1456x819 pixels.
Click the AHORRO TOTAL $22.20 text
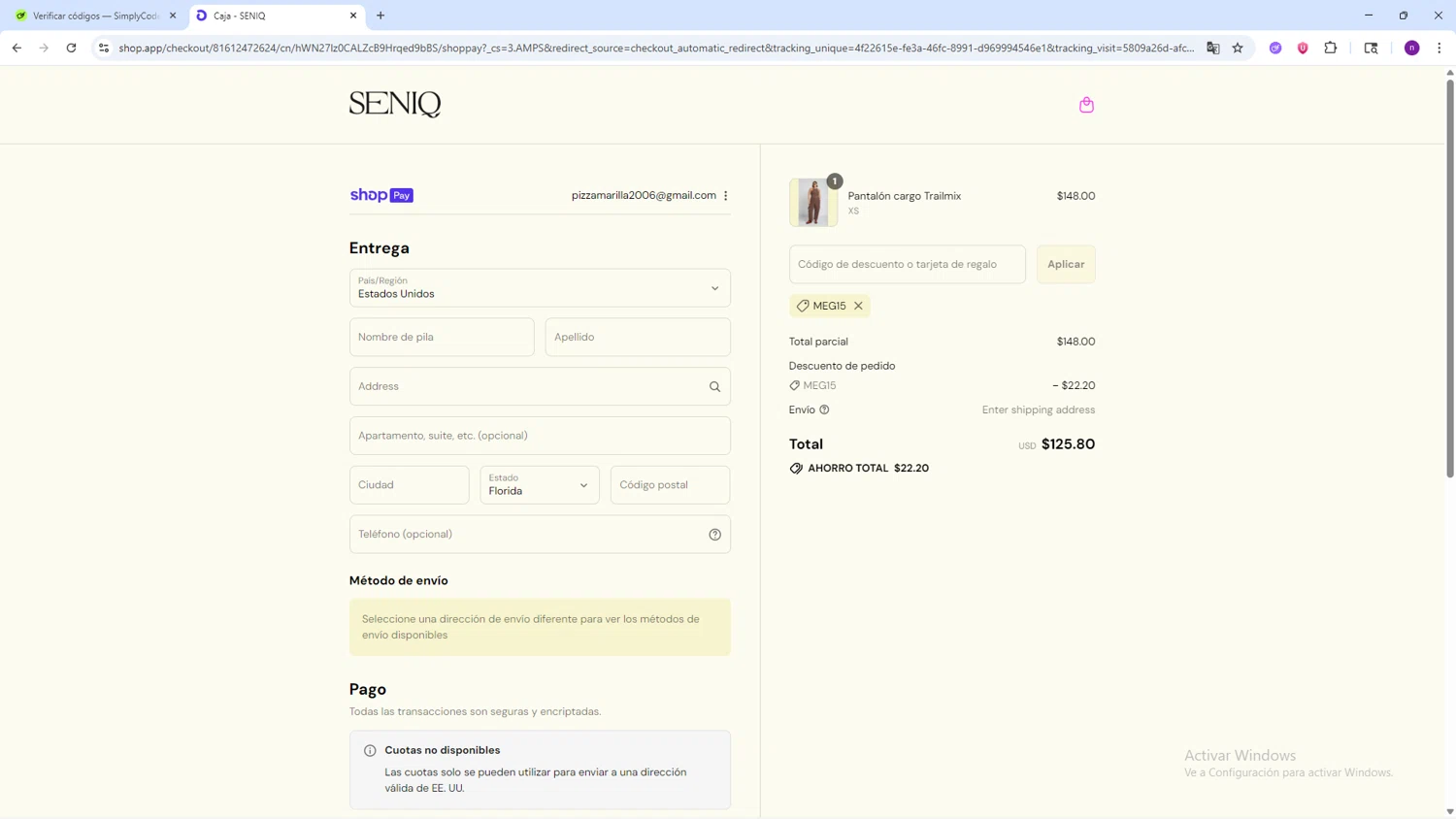click(x=869, y=469)
